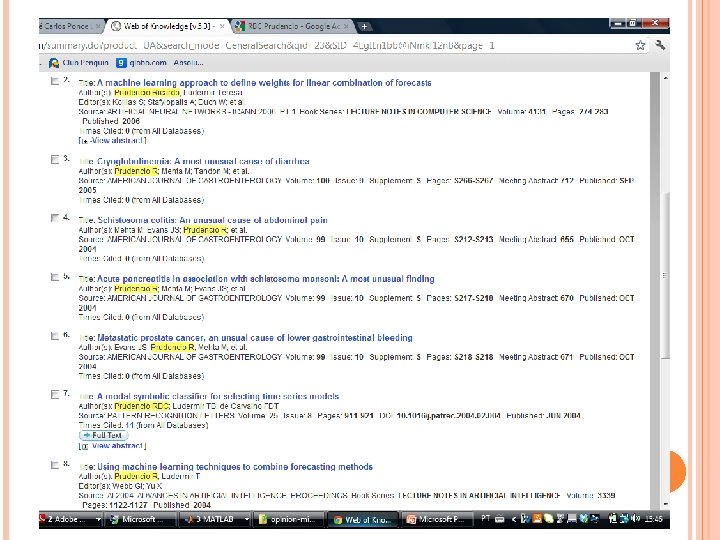Click highlighted author Prudencio RBC in result 7
This screenshot has height=540, width=720.
pyautogui.click(x=142, y=406)
